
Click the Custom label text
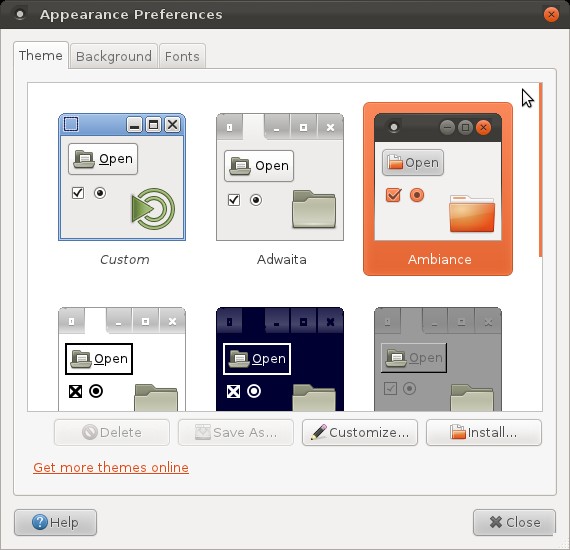click(x=124, y=260)
